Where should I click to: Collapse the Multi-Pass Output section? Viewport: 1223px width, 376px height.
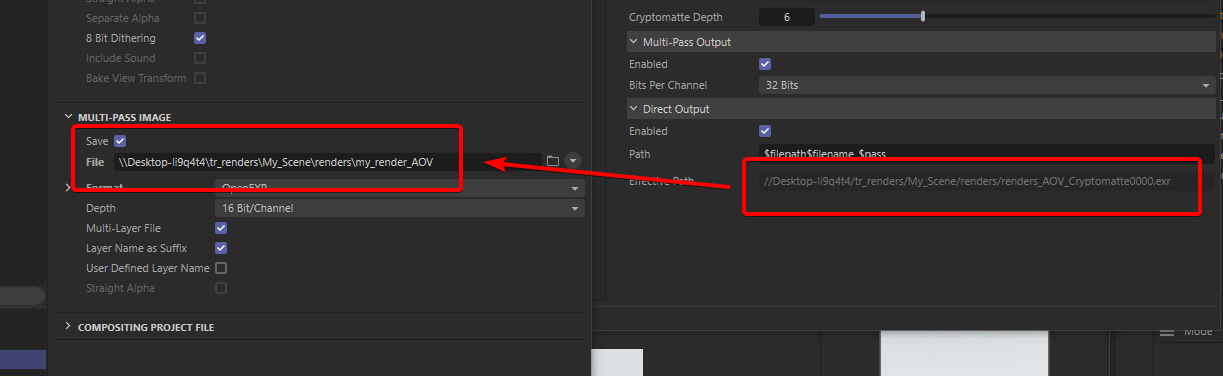pyautogui.click(x=634, y=42)
